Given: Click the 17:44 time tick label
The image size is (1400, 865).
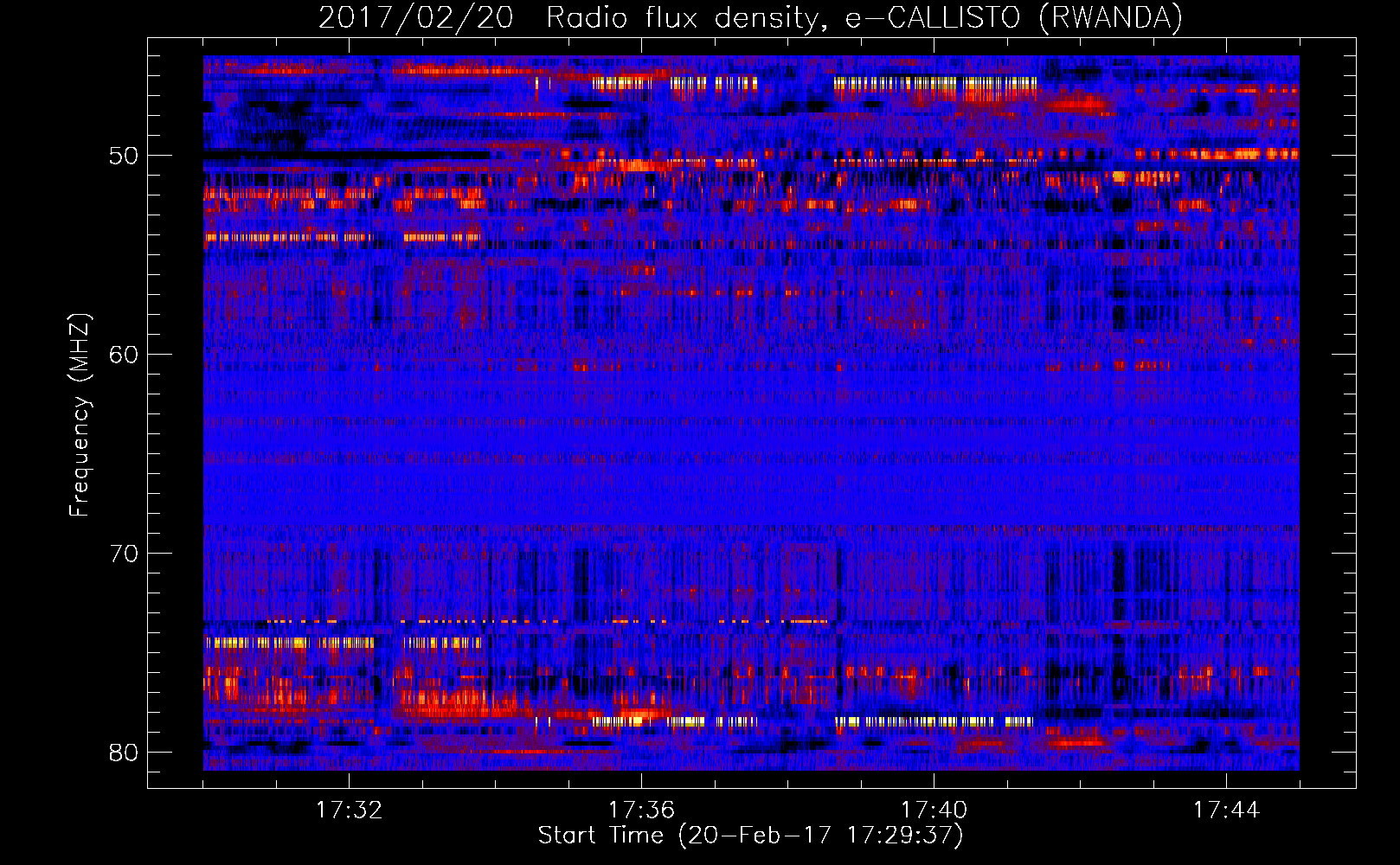Looking at the screenshot, I should point(1226,811).
